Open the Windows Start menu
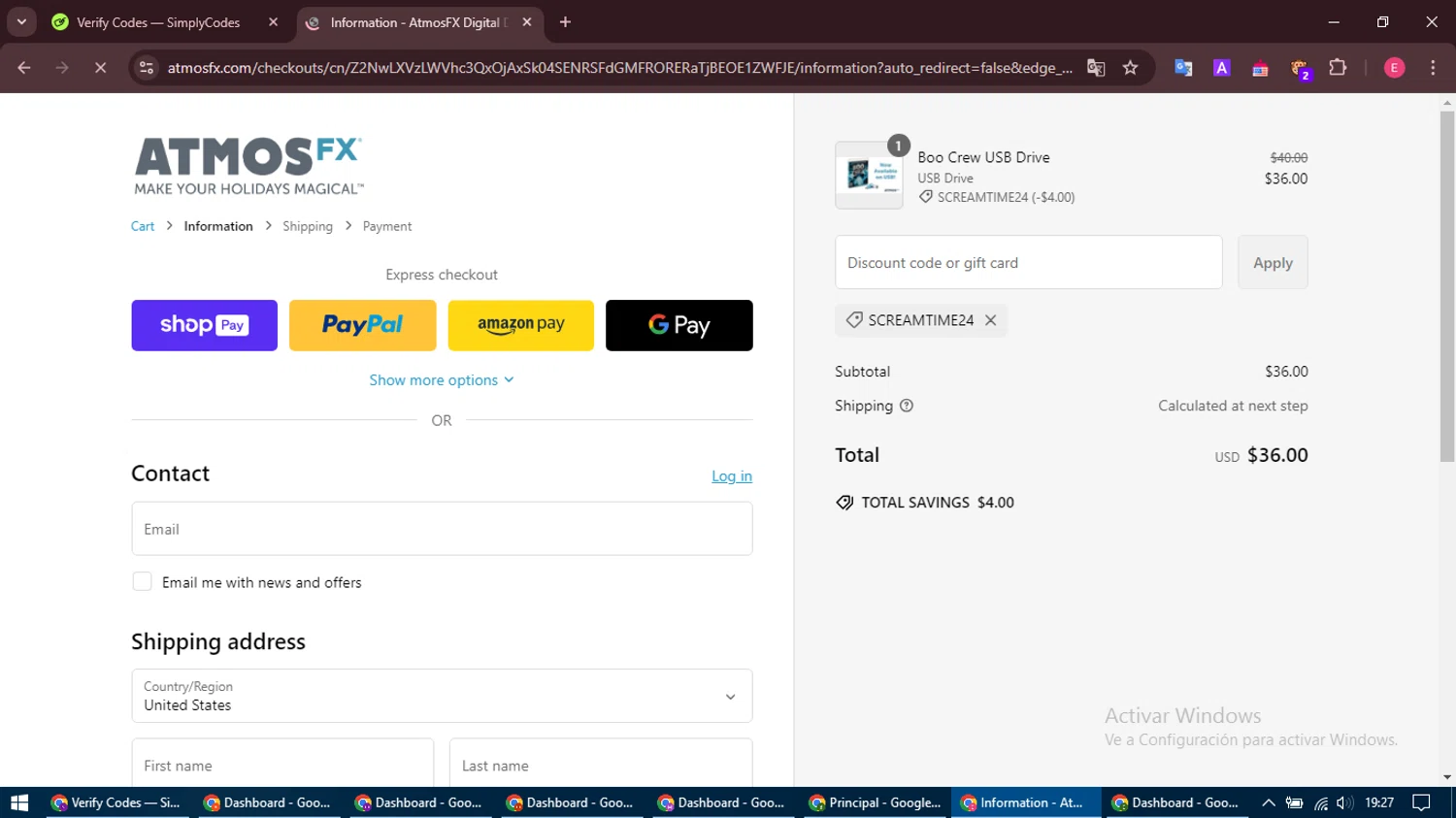Screen dimensions: 1456x818 (19, 802)
